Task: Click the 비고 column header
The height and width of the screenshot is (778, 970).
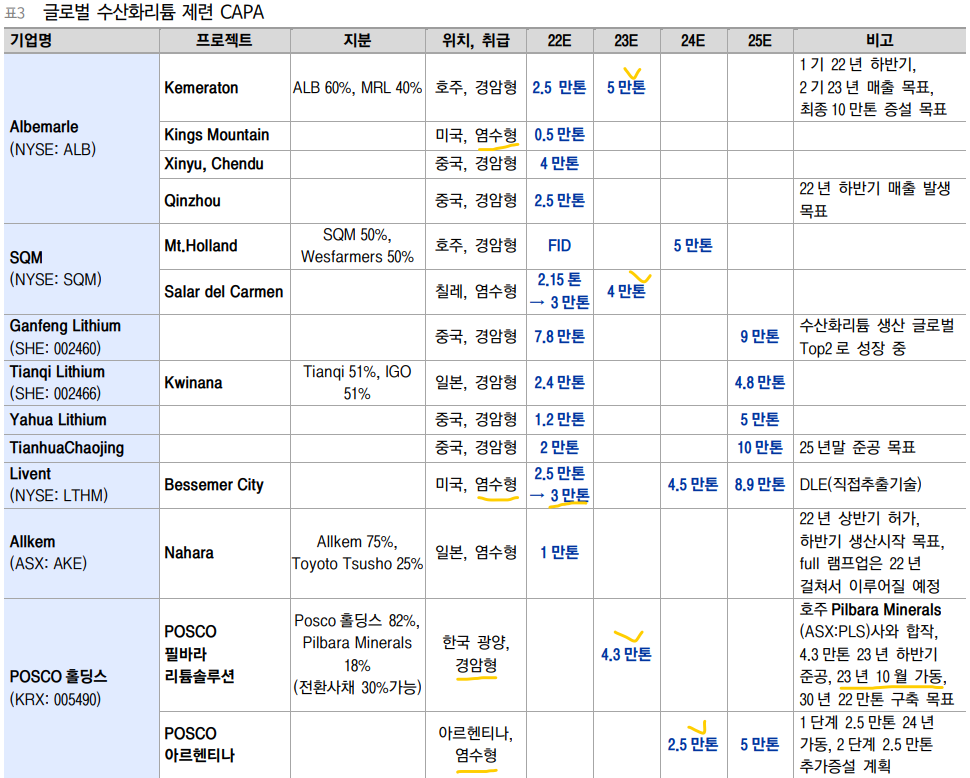Action: [879, 41]
